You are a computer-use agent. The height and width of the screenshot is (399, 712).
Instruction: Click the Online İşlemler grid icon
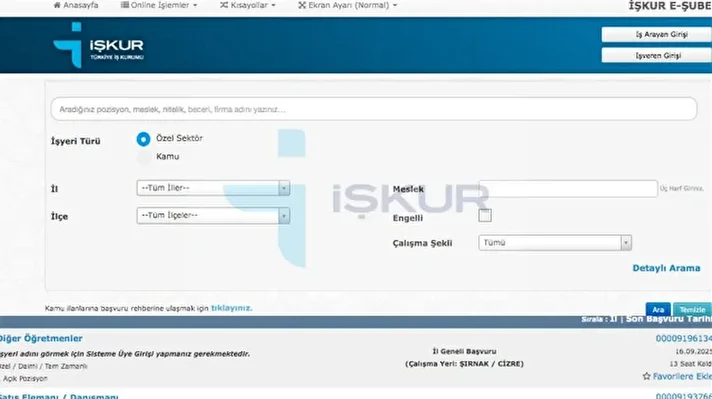pos(124,5)
